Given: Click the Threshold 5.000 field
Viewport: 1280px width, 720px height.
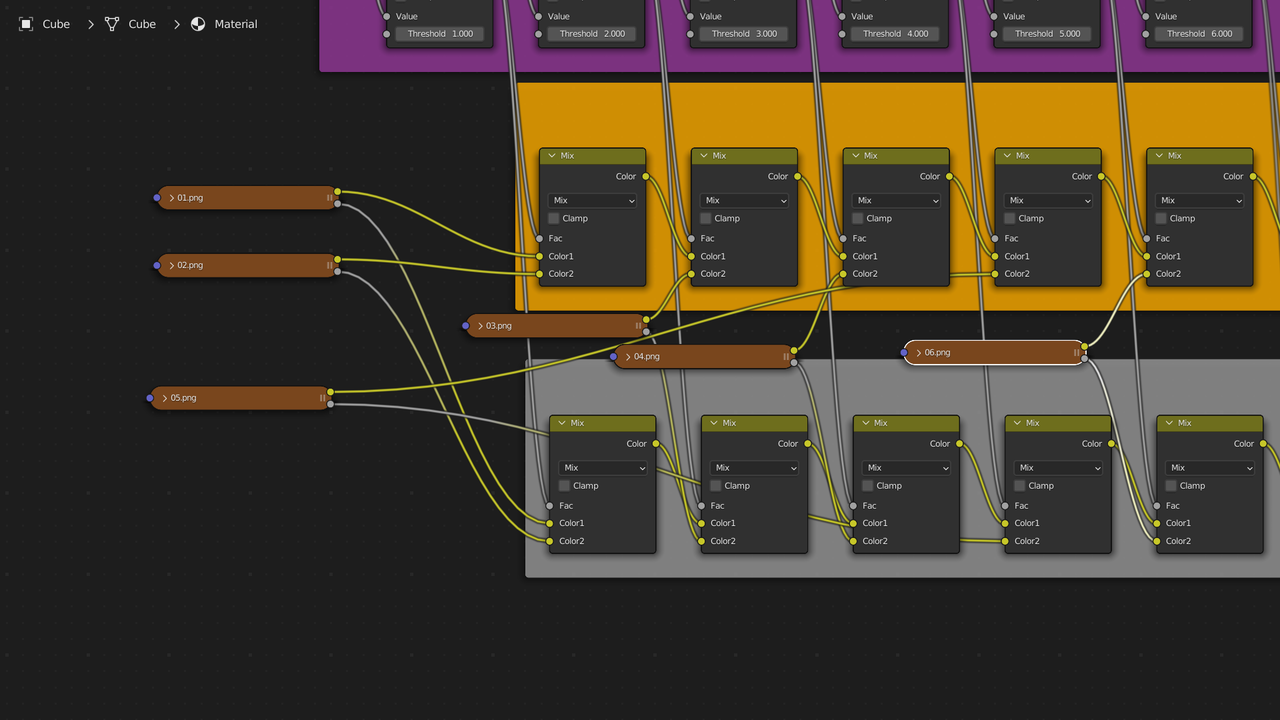Looking at the screenshot, I should click(1048, 34).
